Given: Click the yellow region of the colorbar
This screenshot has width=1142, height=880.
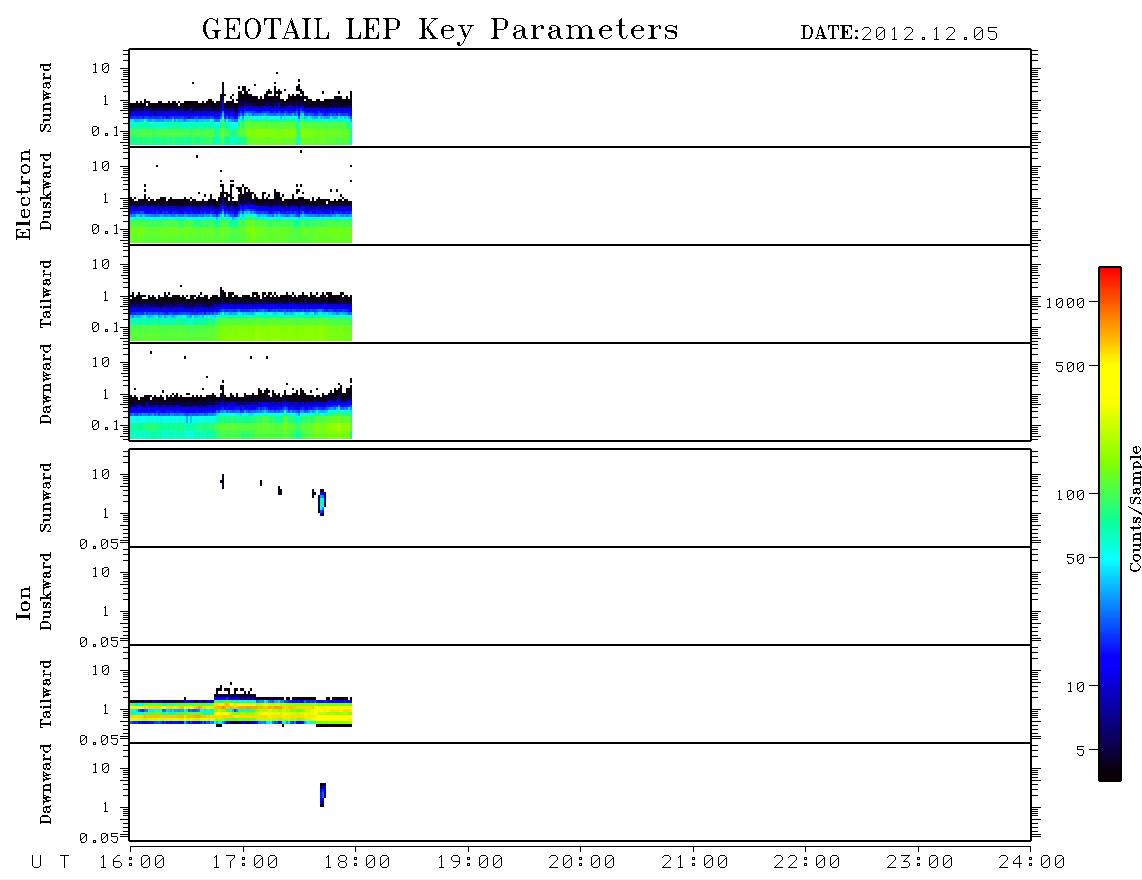Looking at the screenshot, I should click(1109, 382).
